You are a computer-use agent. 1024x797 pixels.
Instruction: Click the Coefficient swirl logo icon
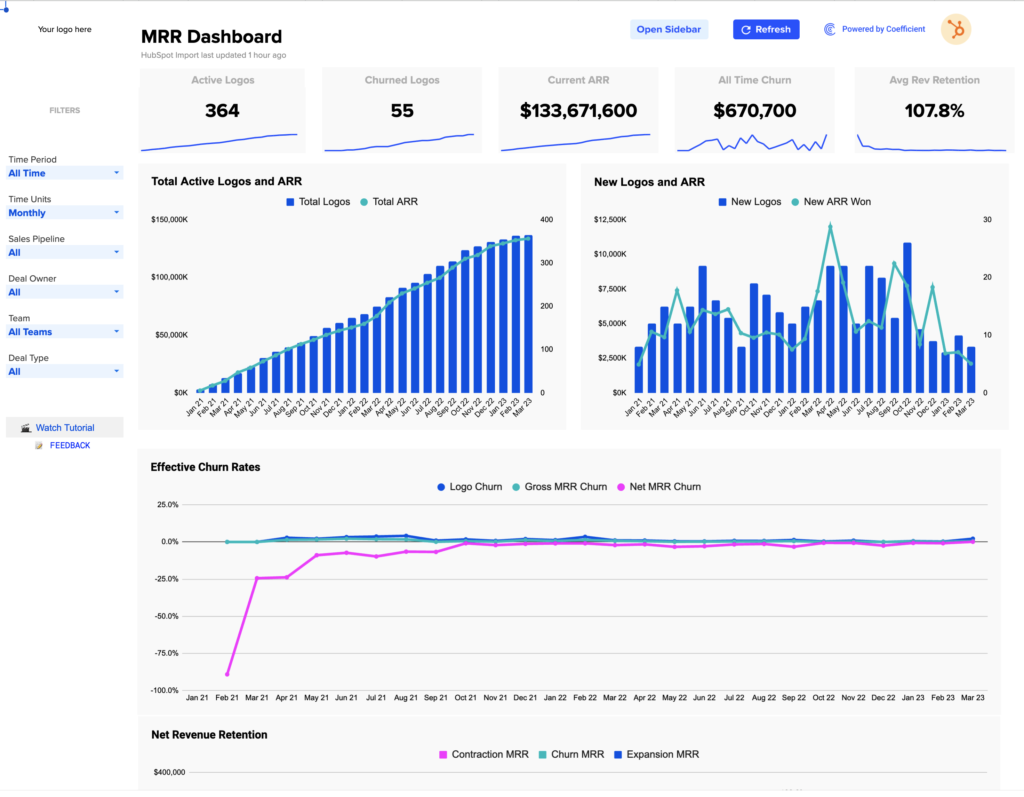point(829,29)
